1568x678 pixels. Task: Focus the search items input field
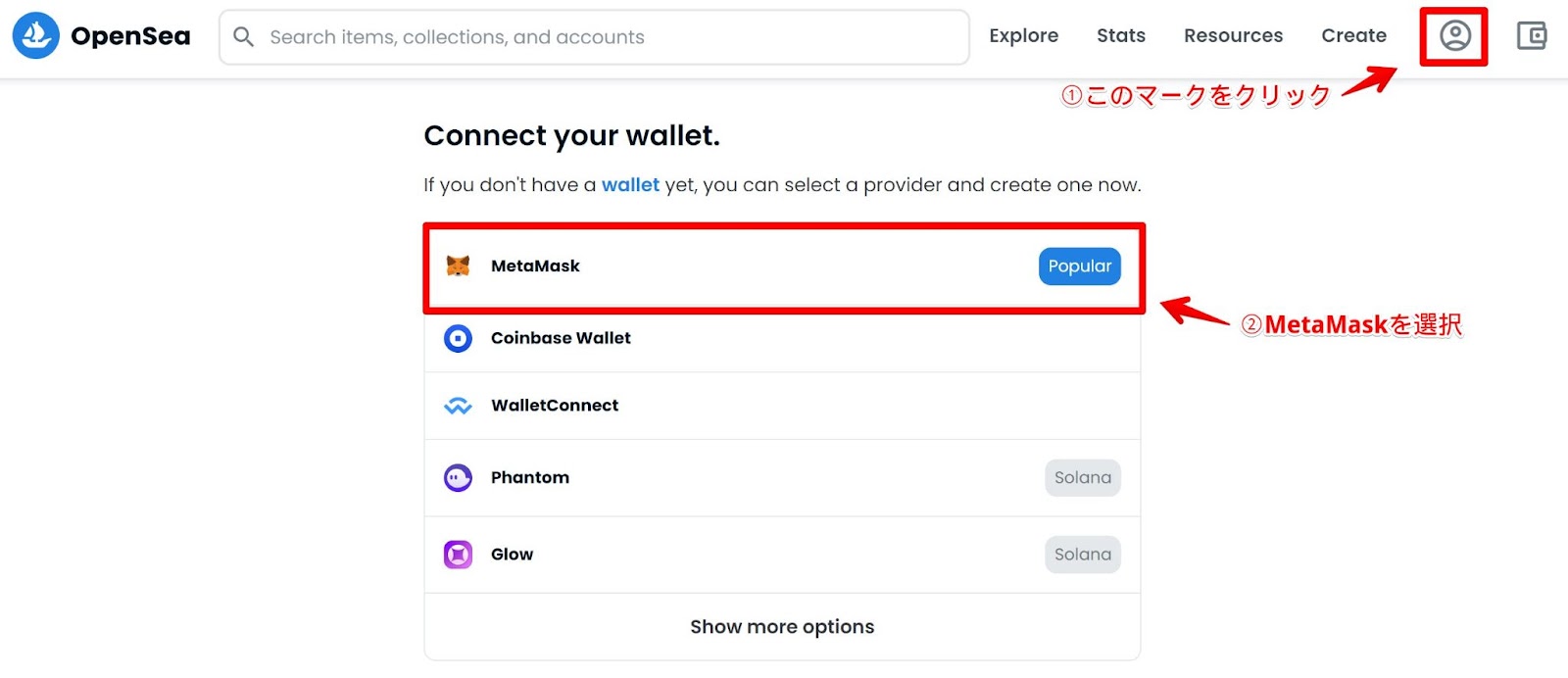point(594,37)
